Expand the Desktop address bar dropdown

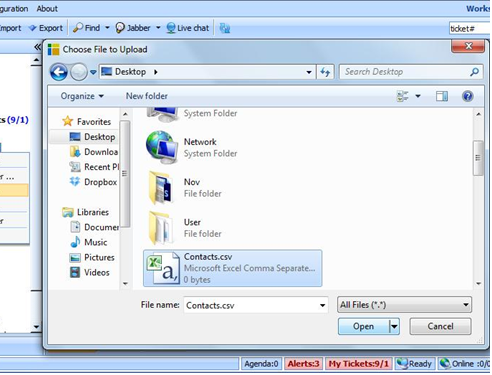click(x=309, y=72)
